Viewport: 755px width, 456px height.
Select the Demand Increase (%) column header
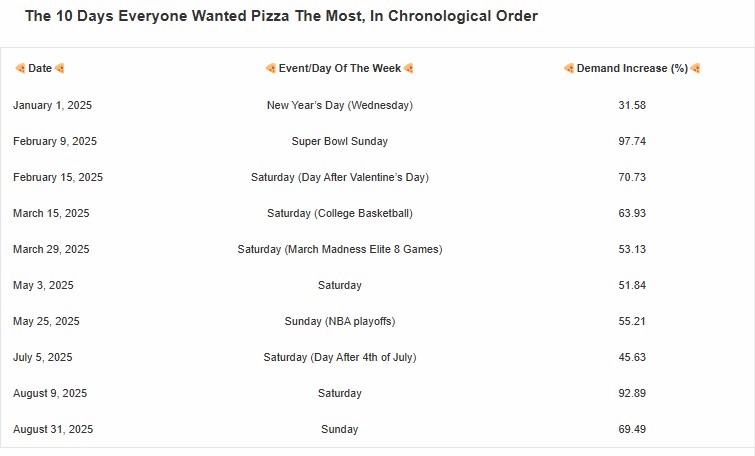click(x=632, y=68)
